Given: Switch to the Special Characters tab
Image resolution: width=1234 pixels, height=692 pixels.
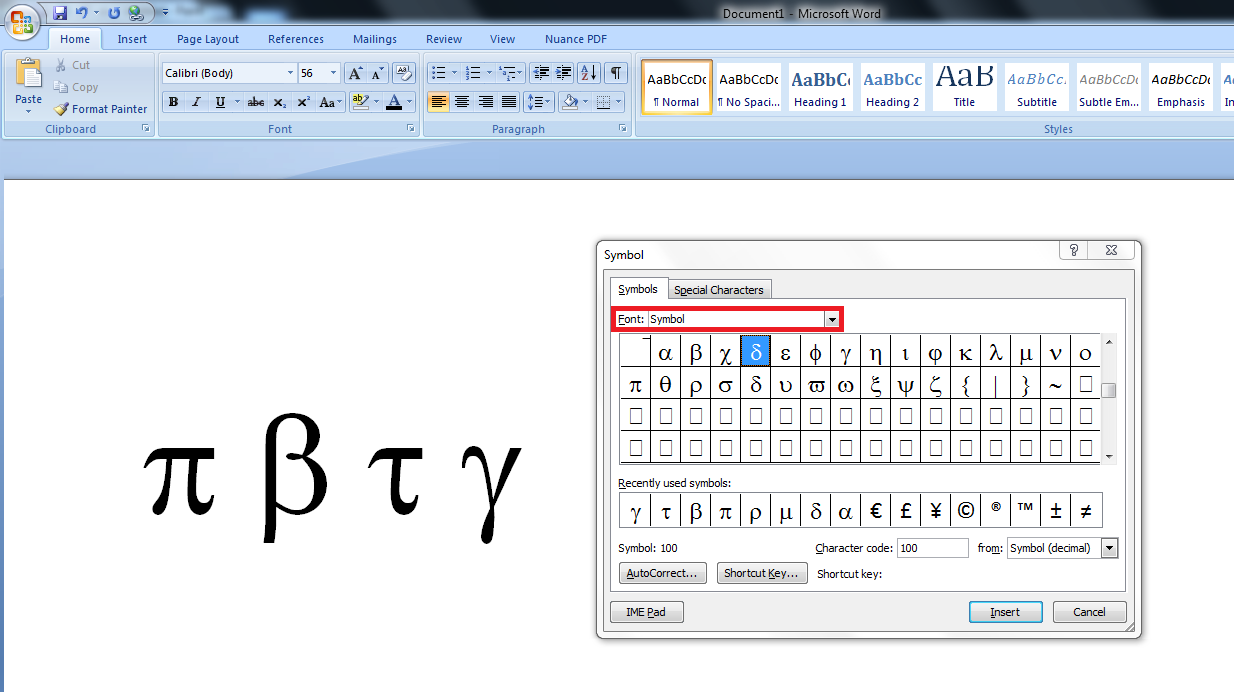Looking at the screenshot, I should (x=719, y=289).
